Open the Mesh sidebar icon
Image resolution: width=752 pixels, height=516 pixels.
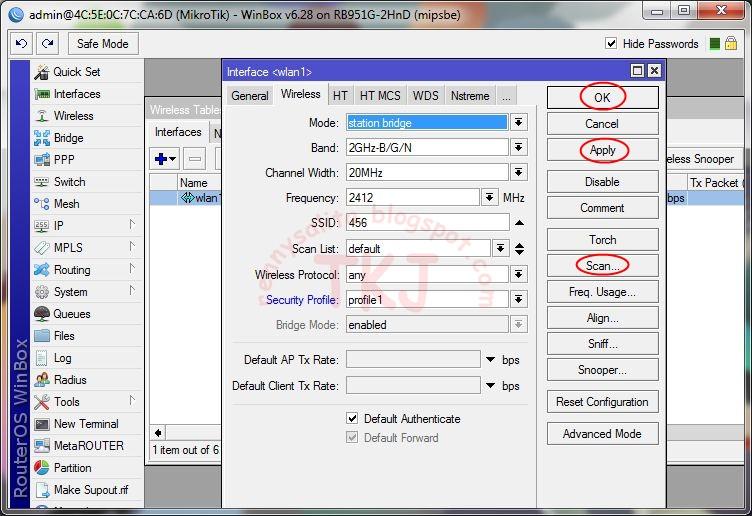[x=42, y=204]
